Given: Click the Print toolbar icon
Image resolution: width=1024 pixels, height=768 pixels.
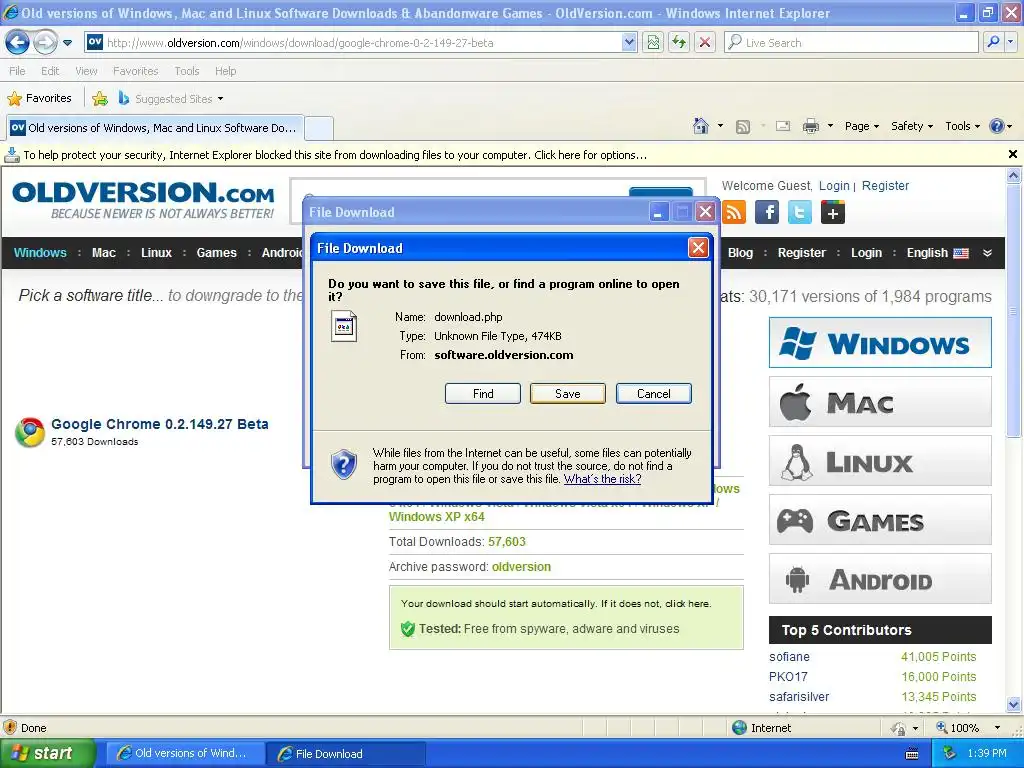Looking at the screenshot, I should point(810,126).
